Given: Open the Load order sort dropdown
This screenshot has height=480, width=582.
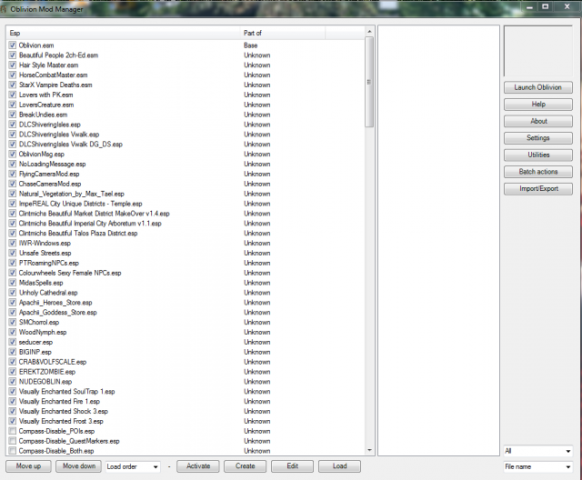Looking at the screenshot, I should 133,466.
